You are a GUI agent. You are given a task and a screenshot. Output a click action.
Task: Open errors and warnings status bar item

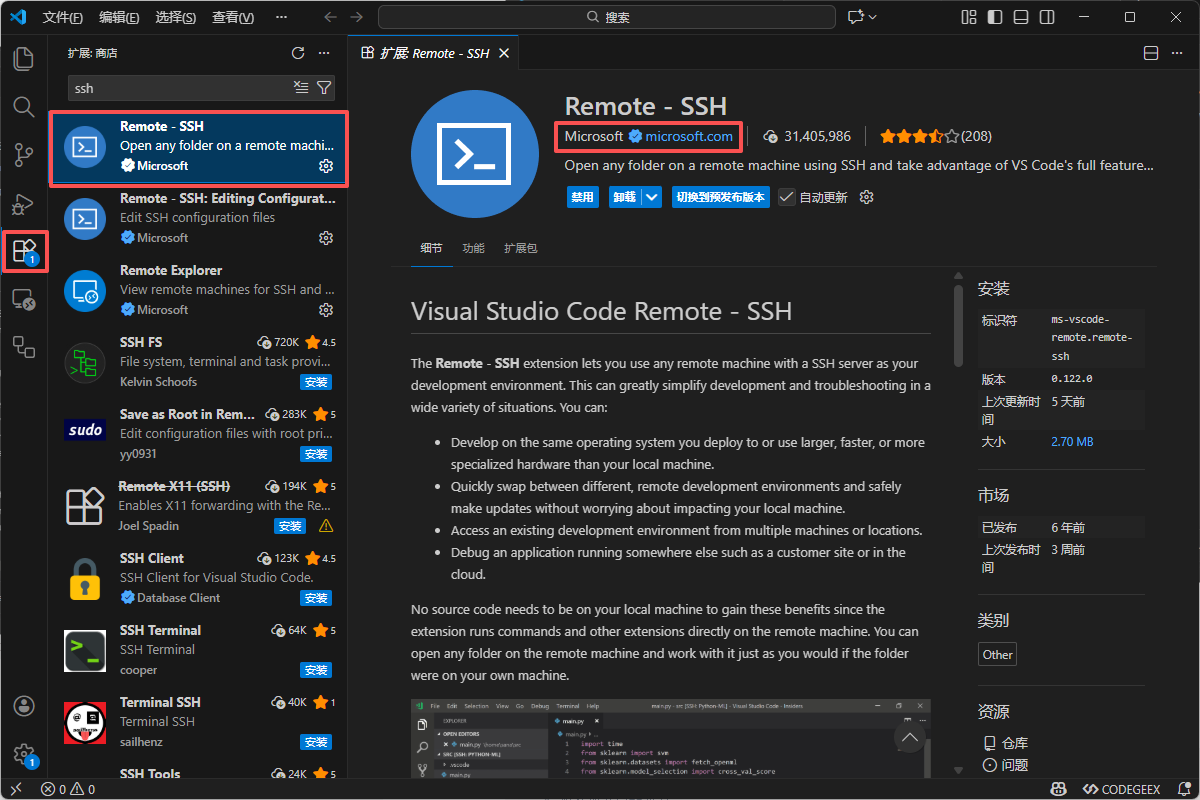67,789
